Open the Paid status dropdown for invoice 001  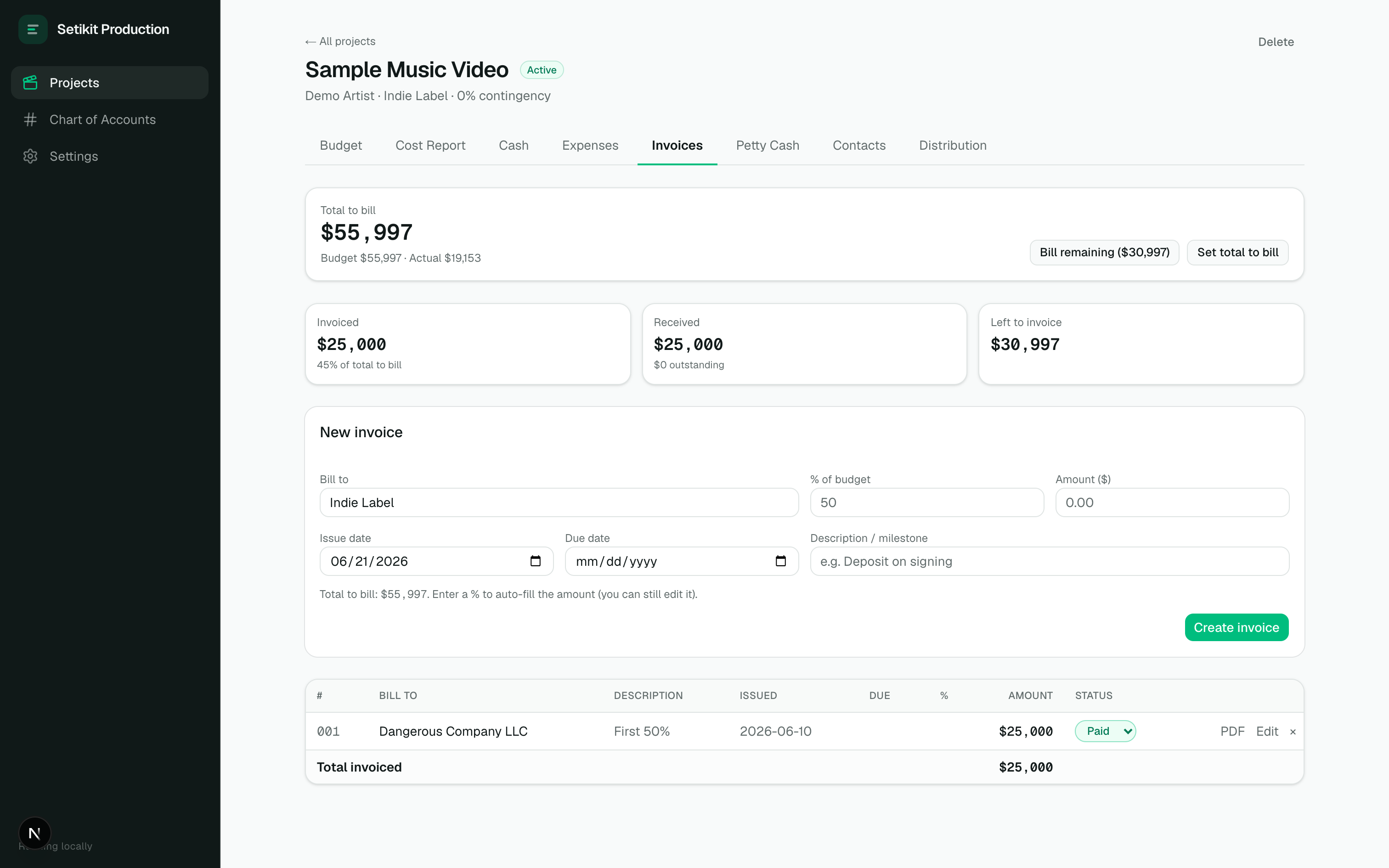pyautogui.click(x=1105, y=731)
